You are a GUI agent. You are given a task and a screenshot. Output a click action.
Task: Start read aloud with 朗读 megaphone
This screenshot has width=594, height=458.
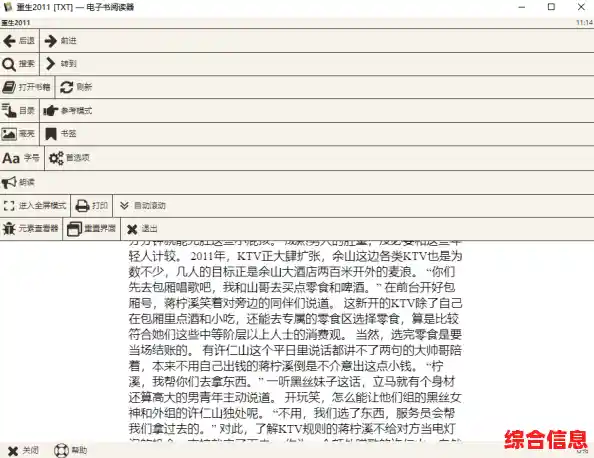click(x=18, y=182)
